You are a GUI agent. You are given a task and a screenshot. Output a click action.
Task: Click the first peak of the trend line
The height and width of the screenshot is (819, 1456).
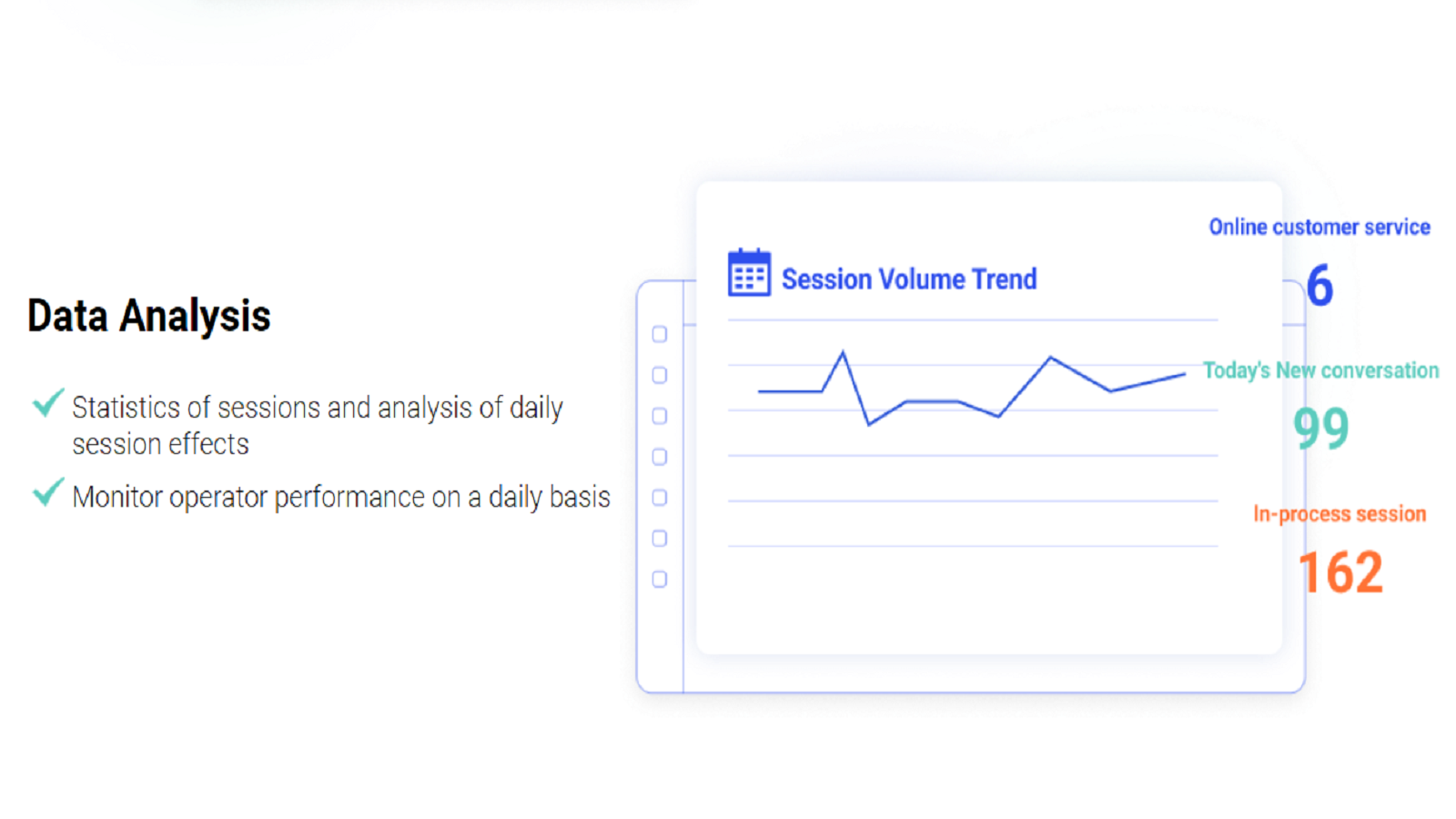coord(843,353)
